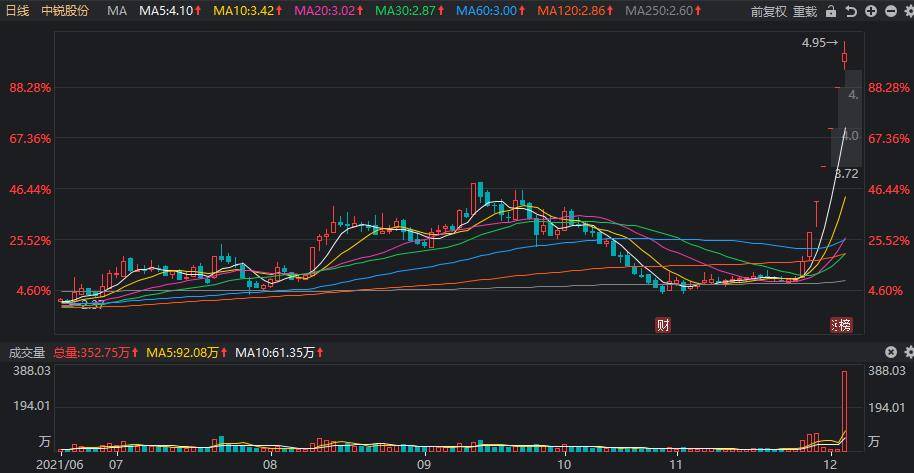Screen dimensions: 914x473
Task: Open the 前复权 price adjustment dropdown
Action: (x=768, y=11)
